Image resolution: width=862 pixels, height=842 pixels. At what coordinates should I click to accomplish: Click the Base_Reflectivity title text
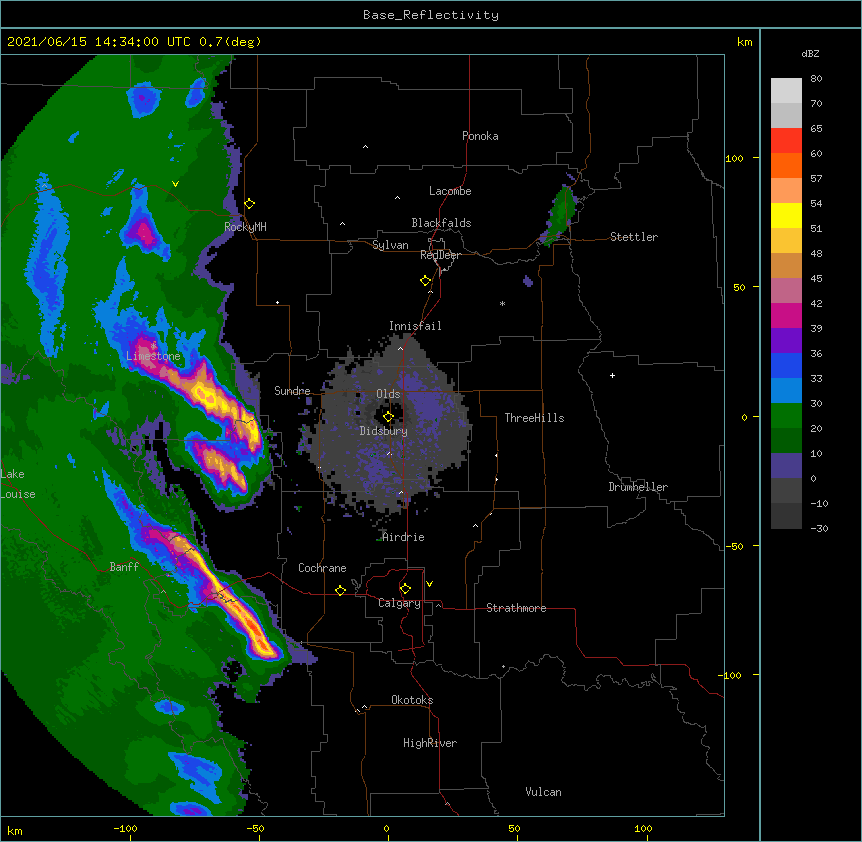click(x=431, y=15)
